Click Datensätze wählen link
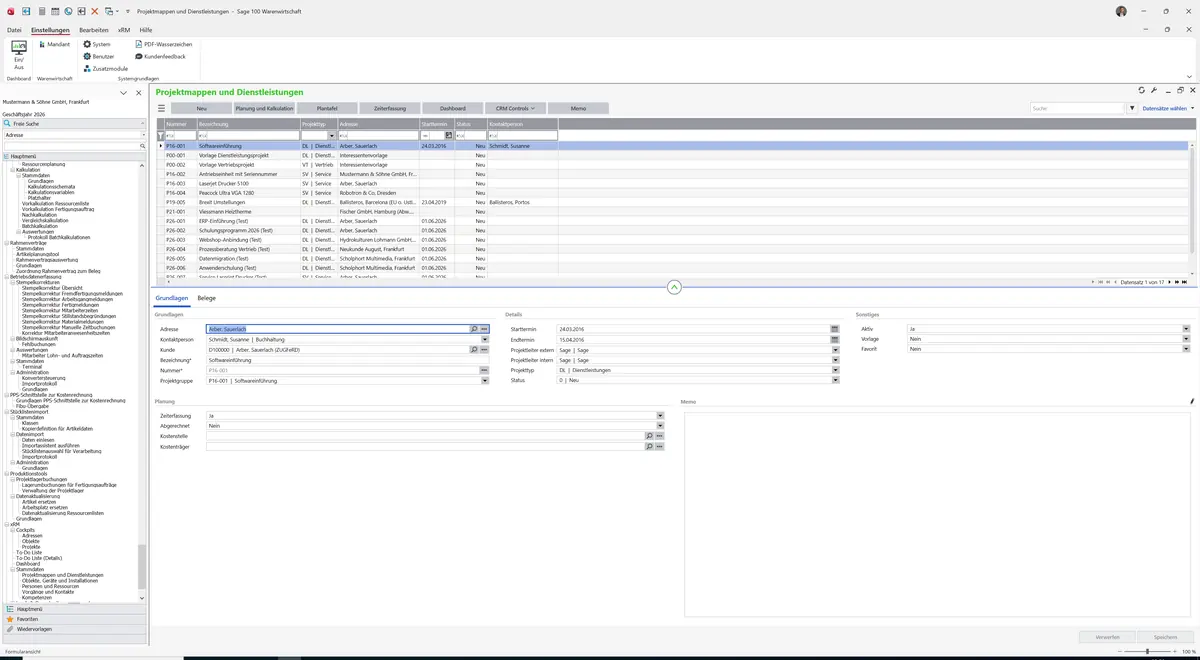Viewport: 1200px width, 660px height. [1165, 108]
